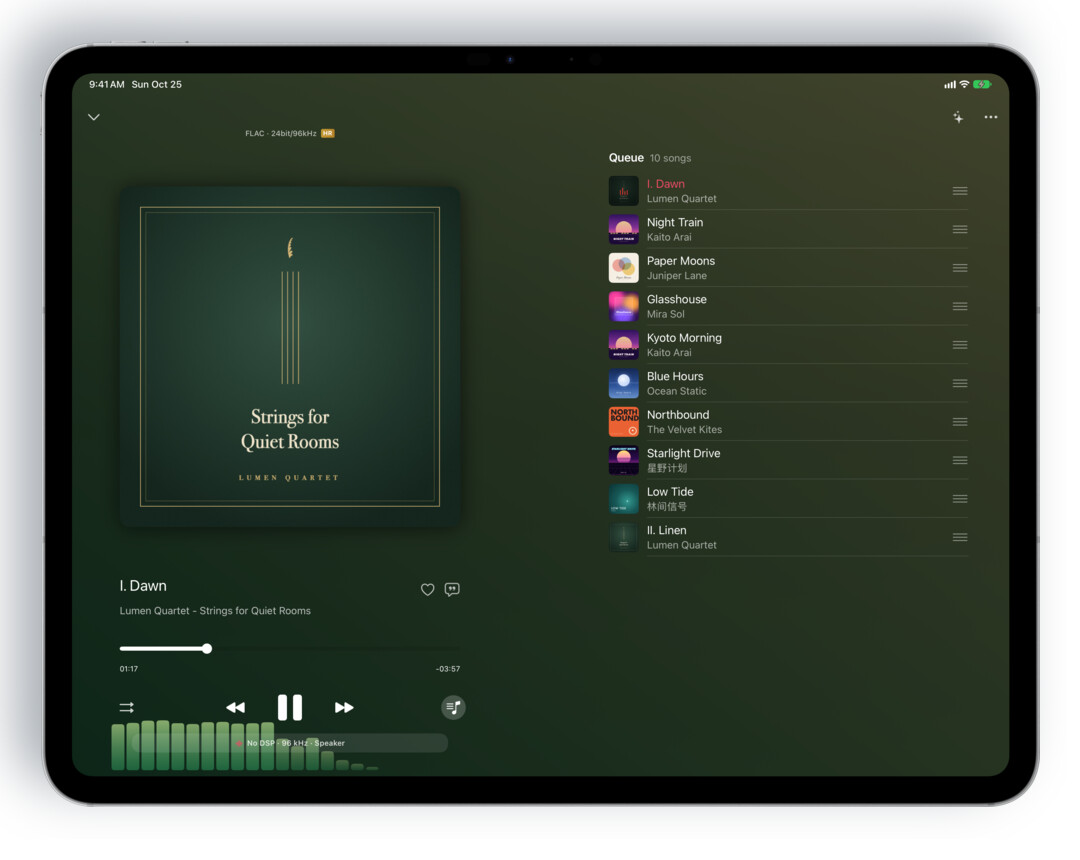Open the artist line Lumen Quartet - Strings for Quiet Rooms

click(x=215, y=611)
